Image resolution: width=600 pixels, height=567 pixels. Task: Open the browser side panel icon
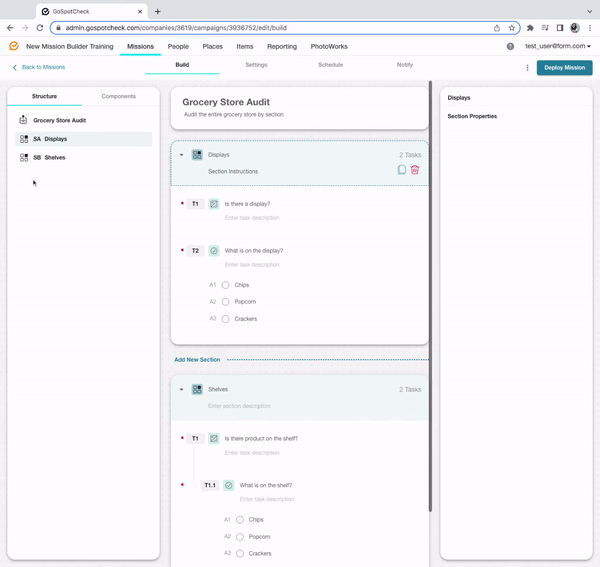click(560, 28)
